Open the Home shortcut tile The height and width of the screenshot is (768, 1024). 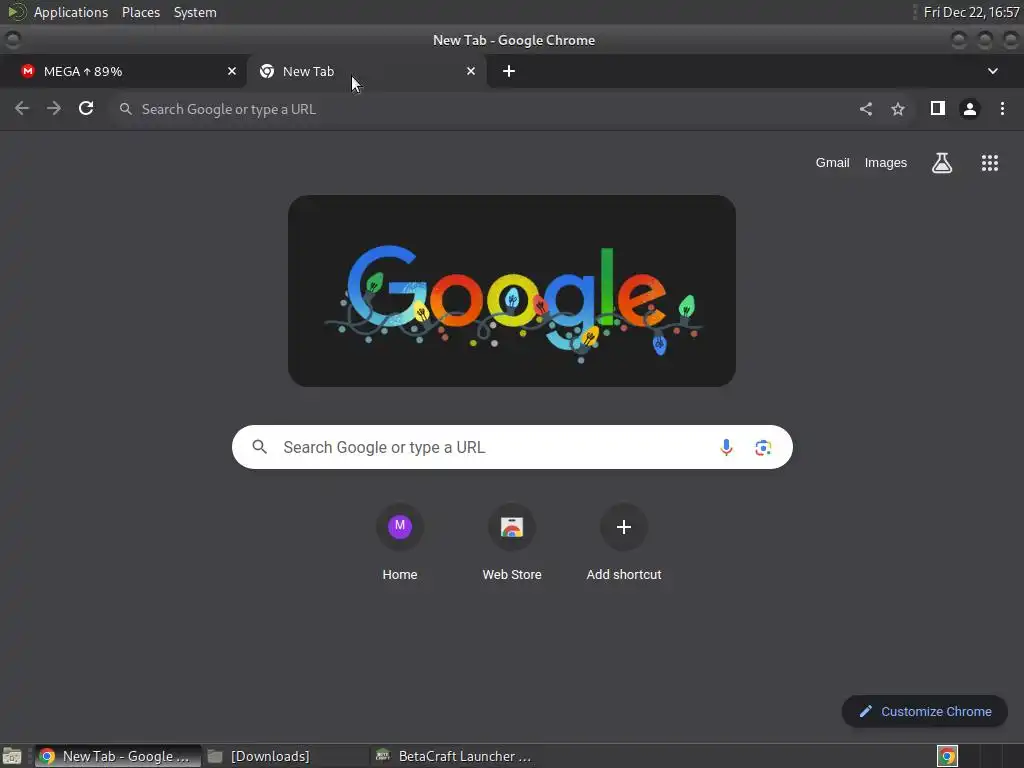pyautogui.click(x=400, y=543)
